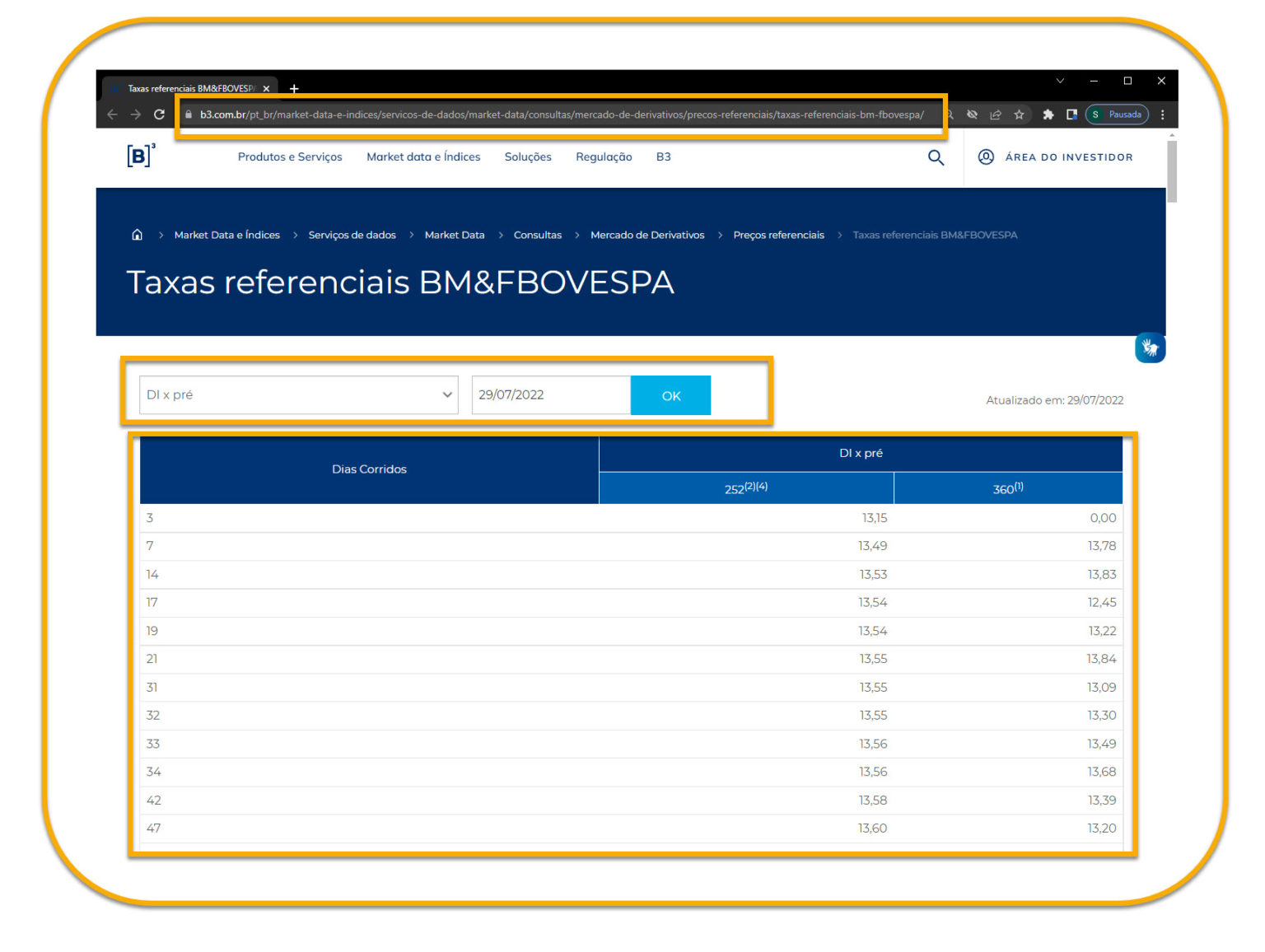1265x952 pixels.
Task: Click value 0,00 in row 3
Action: [x=1103, y=518]
